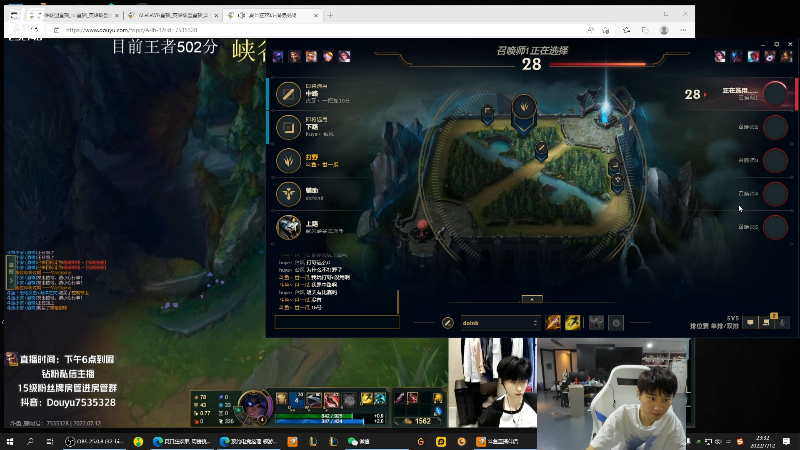Open a new browser tab with plus button

click(330, 15)
